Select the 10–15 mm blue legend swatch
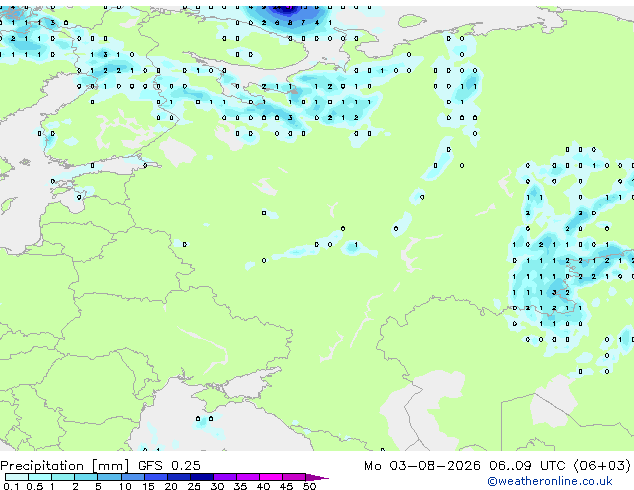Image resolution: width=634 pixels, height=490 pixels. (133, 477)
